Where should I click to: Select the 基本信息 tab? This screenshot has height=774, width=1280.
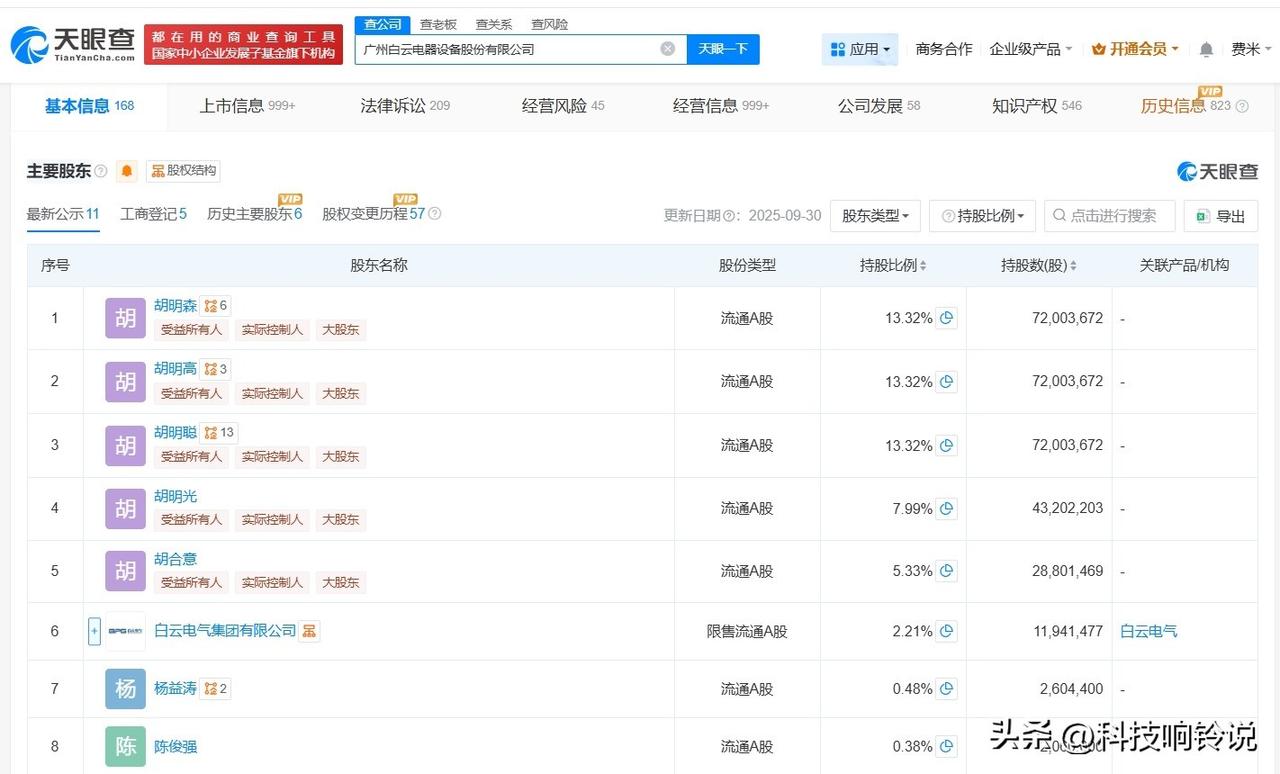[89, 106]
